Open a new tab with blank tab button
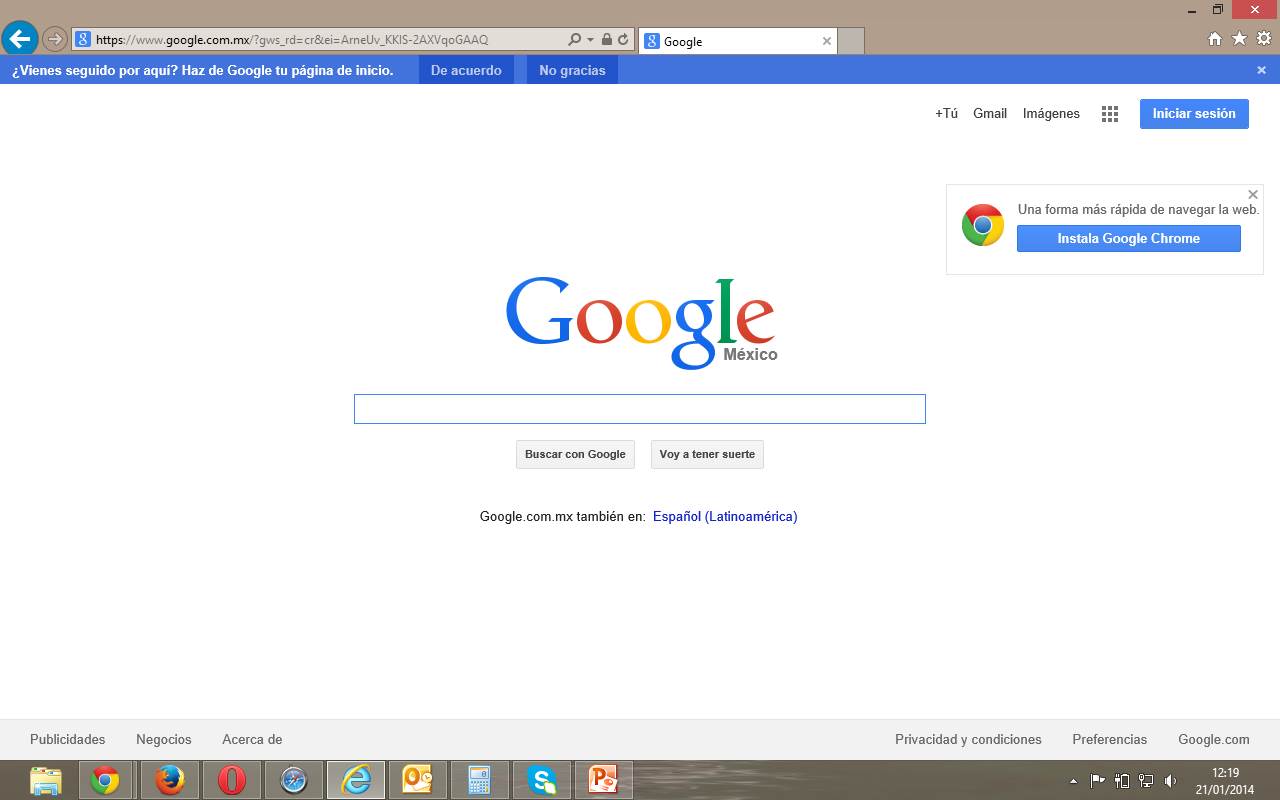 850,41
